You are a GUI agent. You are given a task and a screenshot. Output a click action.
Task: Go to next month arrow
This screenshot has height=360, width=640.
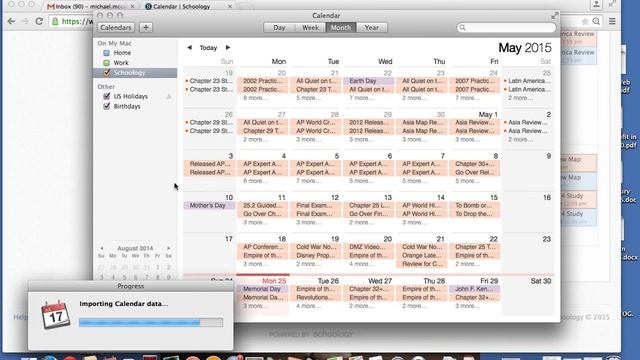pos(228,47)
